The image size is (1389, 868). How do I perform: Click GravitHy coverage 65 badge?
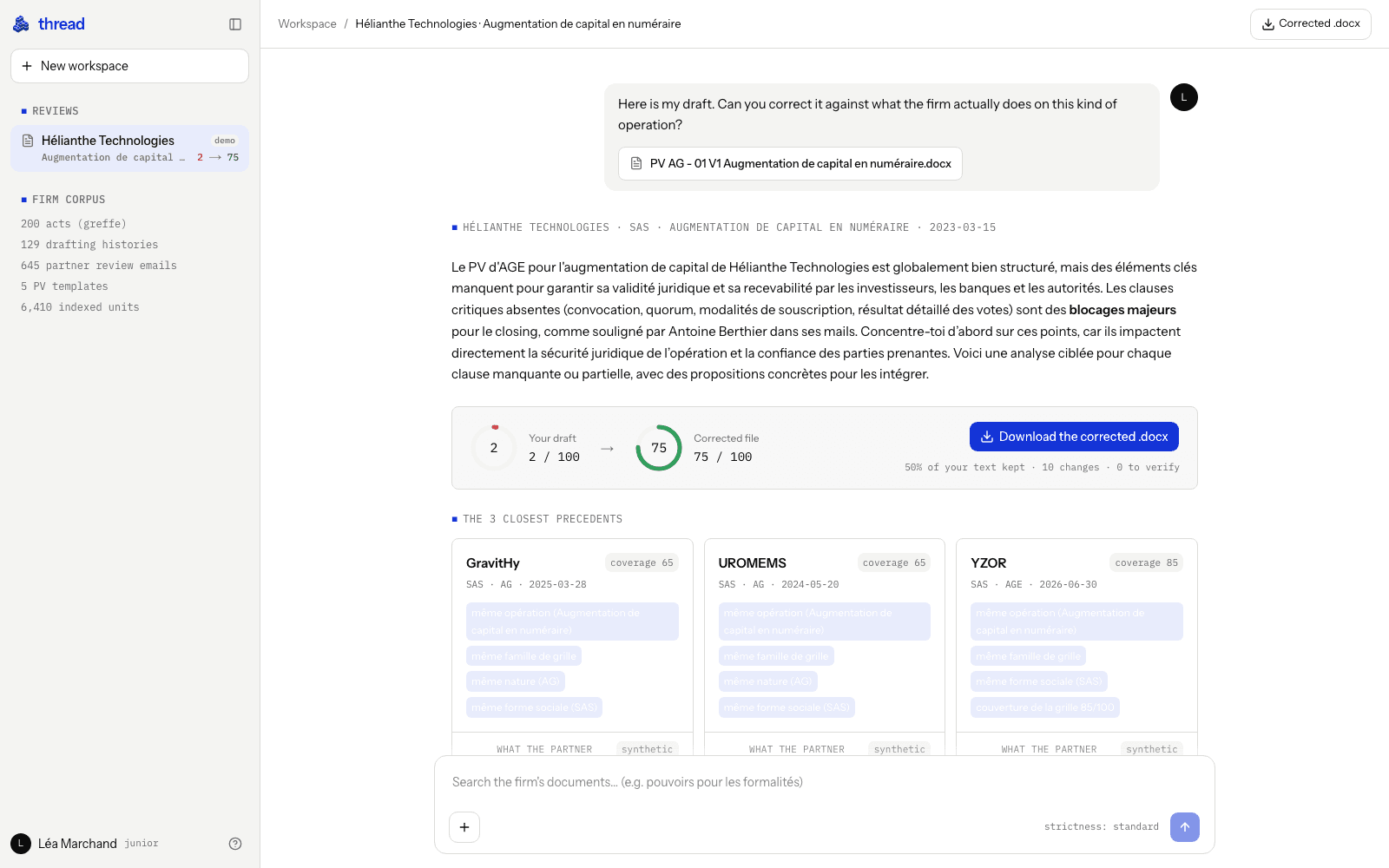(x=642, y=562)
